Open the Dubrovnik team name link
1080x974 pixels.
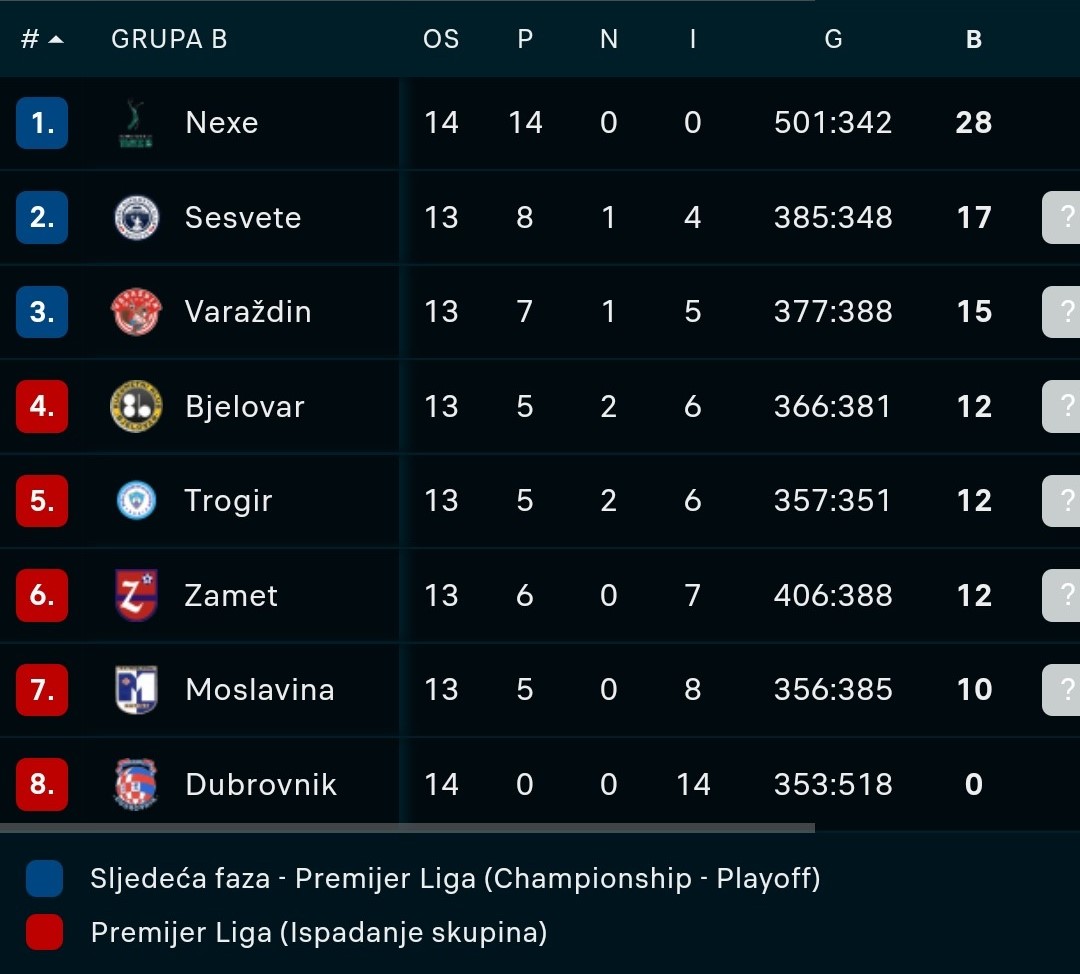coord(261,785)
